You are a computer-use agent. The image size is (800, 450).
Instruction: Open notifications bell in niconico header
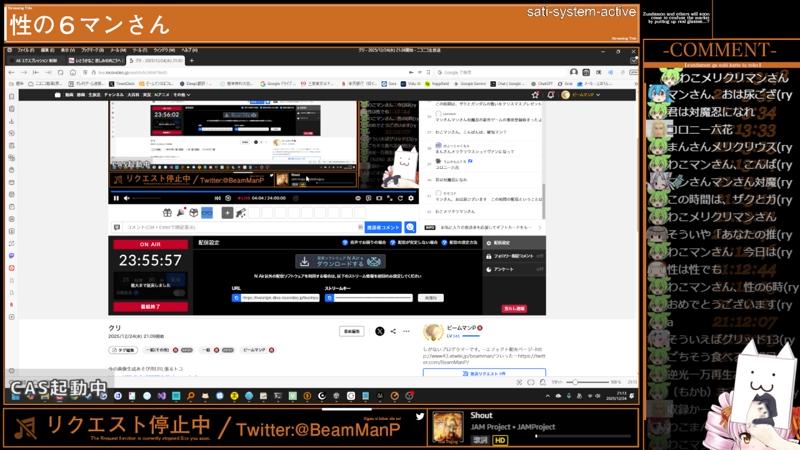pos(551,94)
